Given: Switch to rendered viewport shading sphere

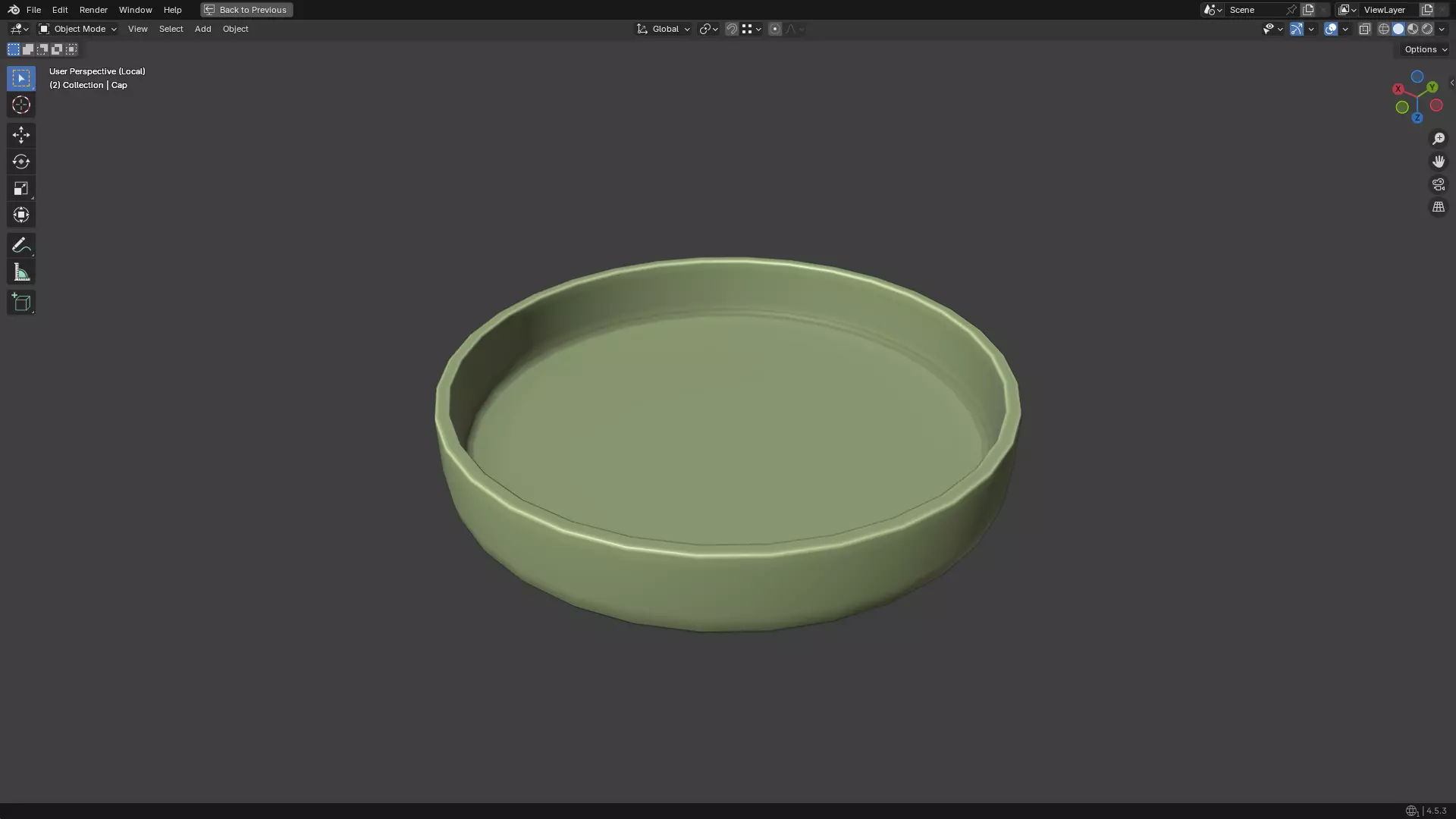Looking at the screenshot, I should pyautogui.click(x=1427, y=29).
